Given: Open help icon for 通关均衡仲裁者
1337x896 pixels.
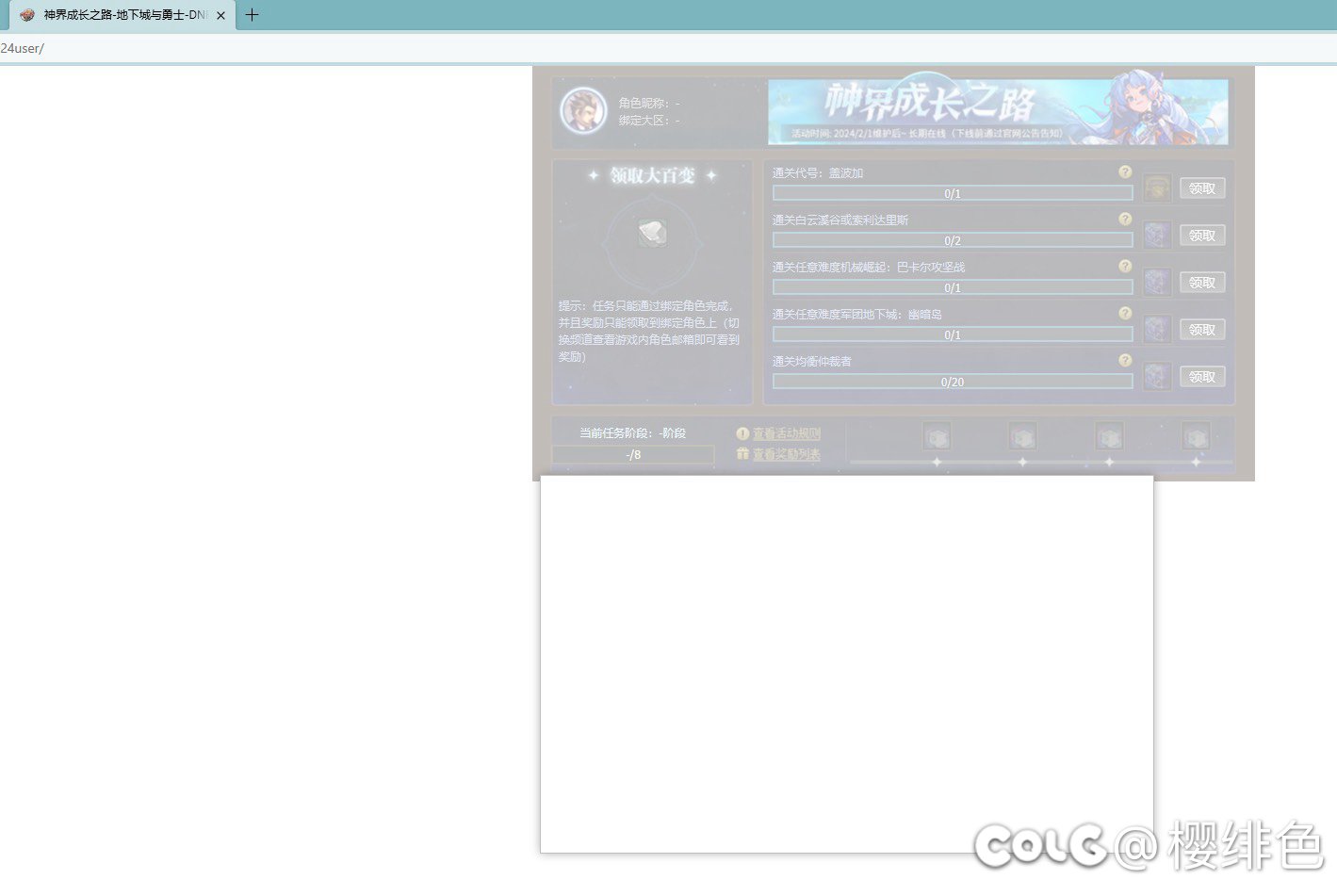Looking at the screenshot, I should (x=1125, y=360).
